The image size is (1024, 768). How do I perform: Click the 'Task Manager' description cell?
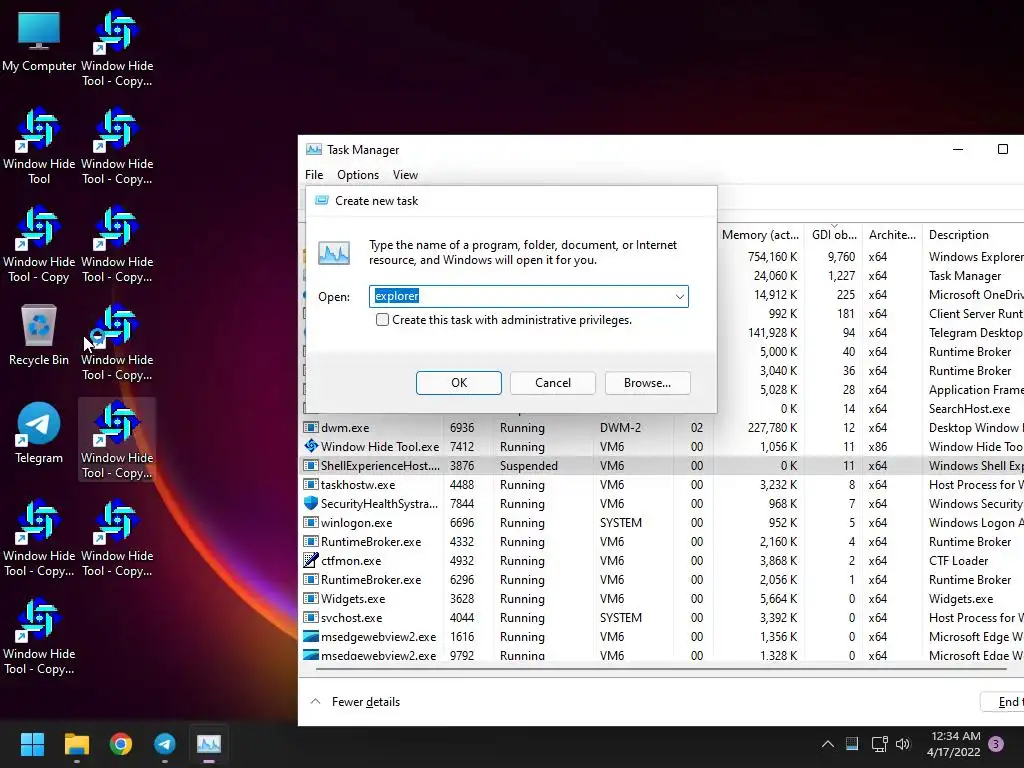coord(965,276)
